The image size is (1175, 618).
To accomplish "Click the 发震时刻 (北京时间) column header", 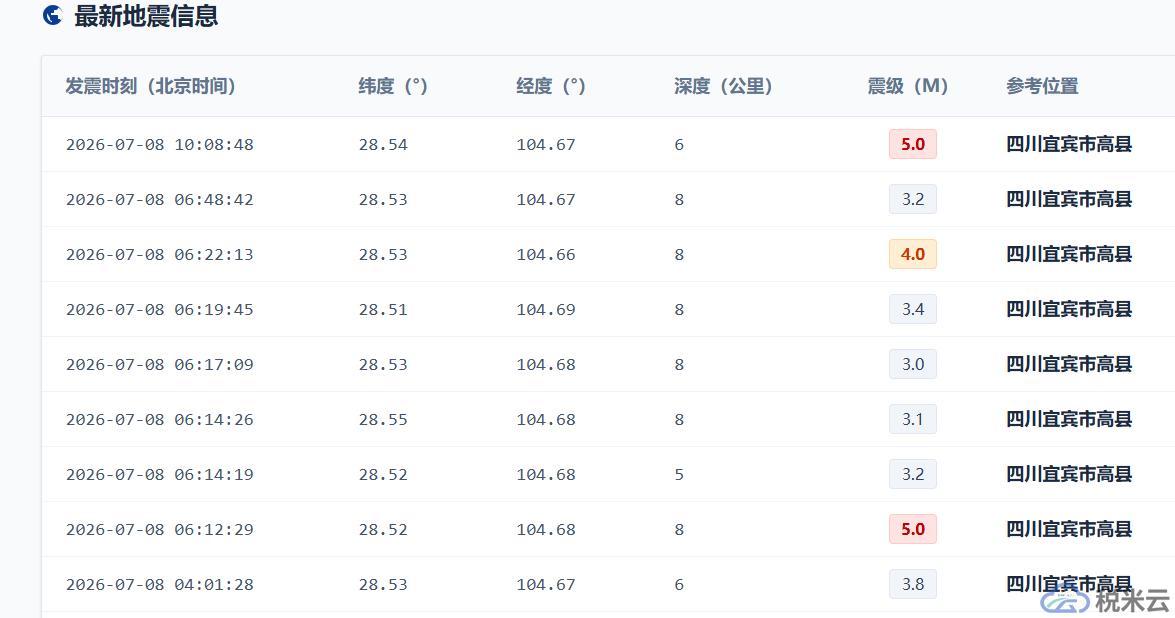I will pyautogui.click(x=151, y=86).
